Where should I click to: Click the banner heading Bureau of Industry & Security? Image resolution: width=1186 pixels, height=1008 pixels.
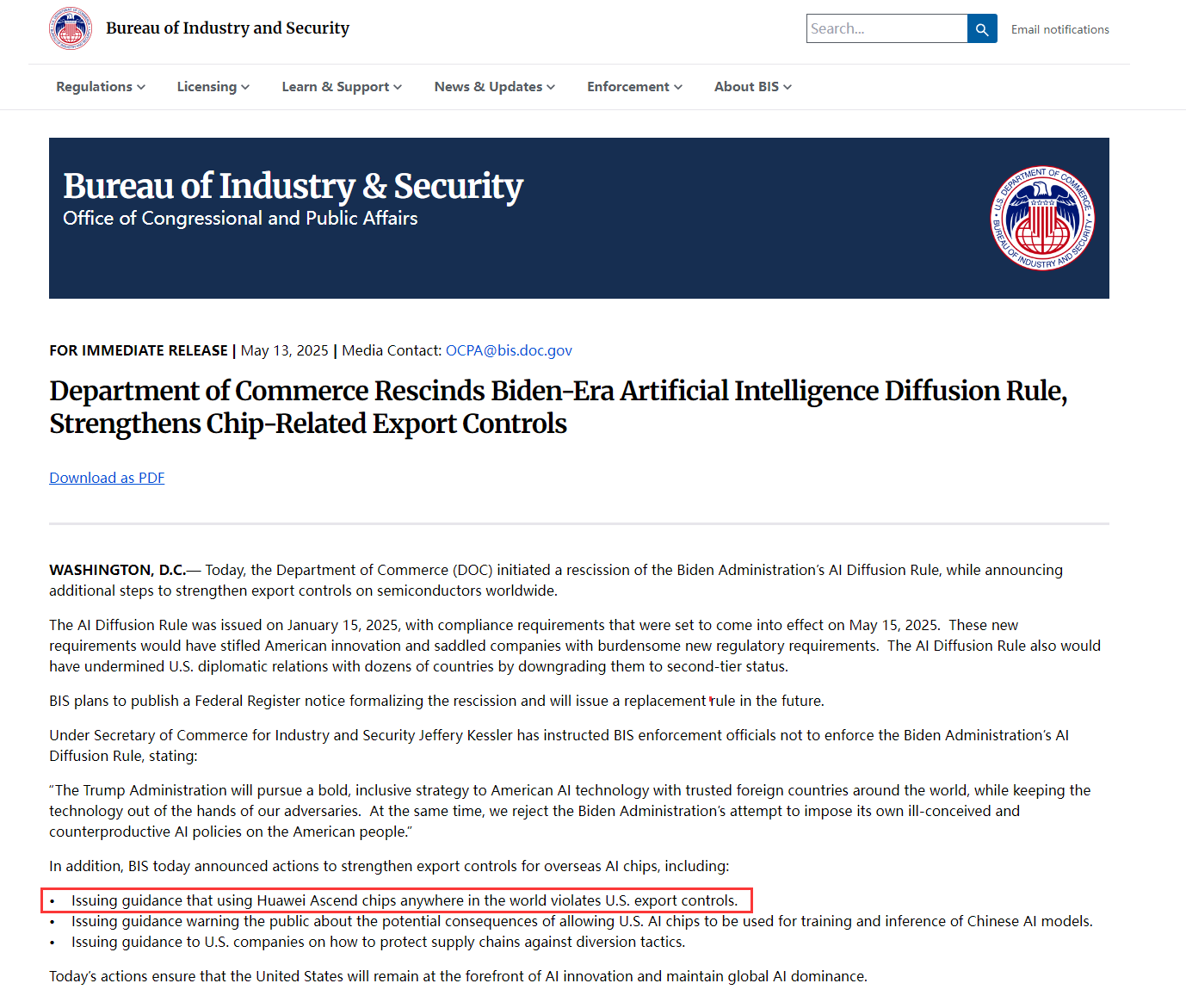click(293, 186)
